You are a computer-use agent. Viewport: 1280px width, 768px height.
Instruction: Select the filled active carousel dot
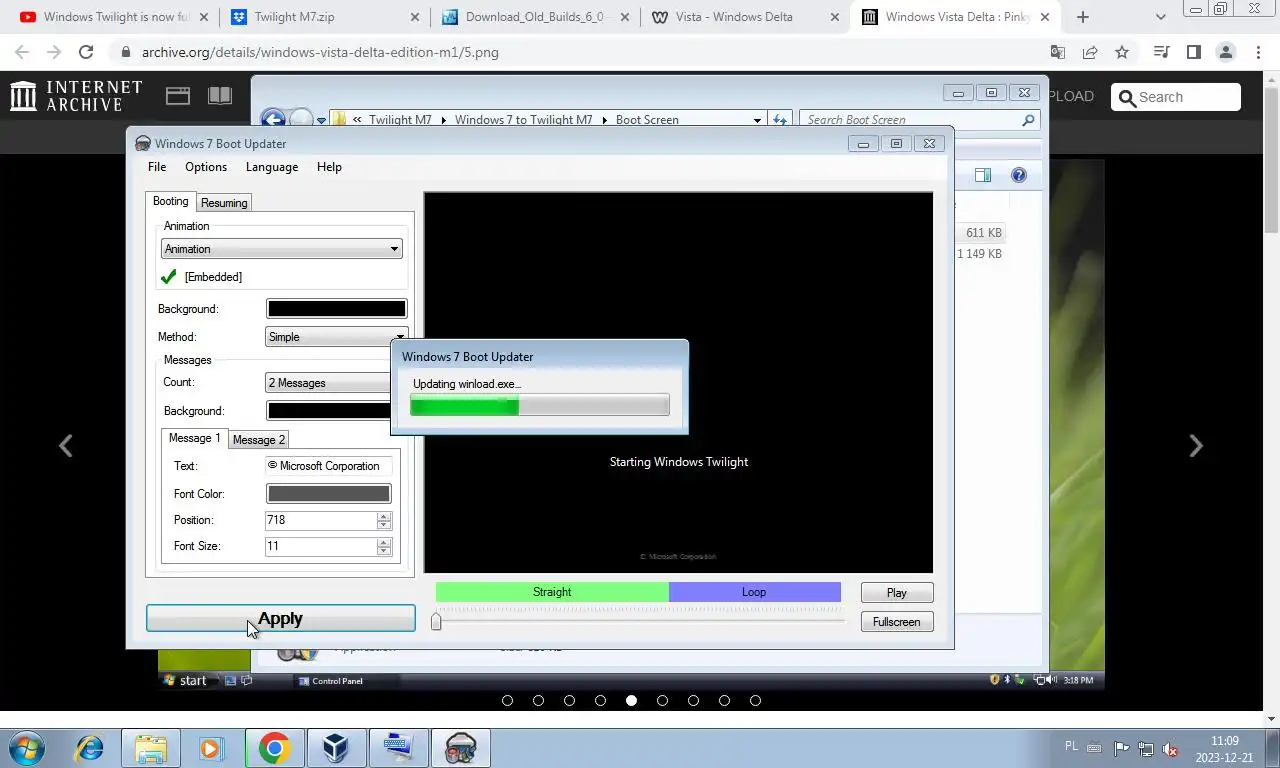click(x=631, y=701)
